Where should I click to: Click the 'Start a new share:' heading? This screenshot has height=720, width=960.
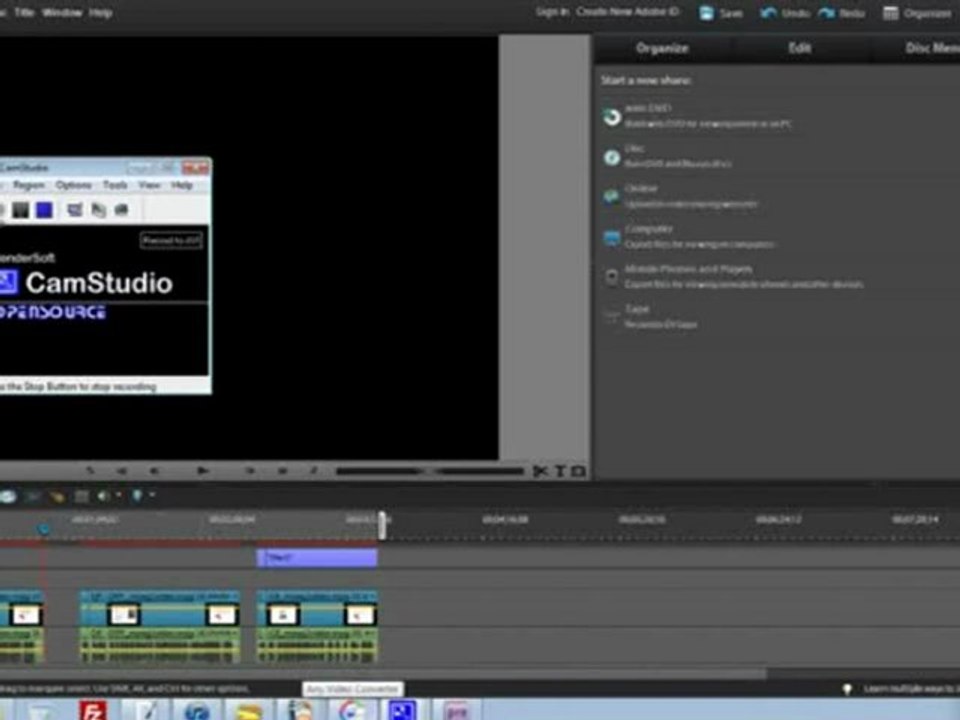(x=646, y=80)
